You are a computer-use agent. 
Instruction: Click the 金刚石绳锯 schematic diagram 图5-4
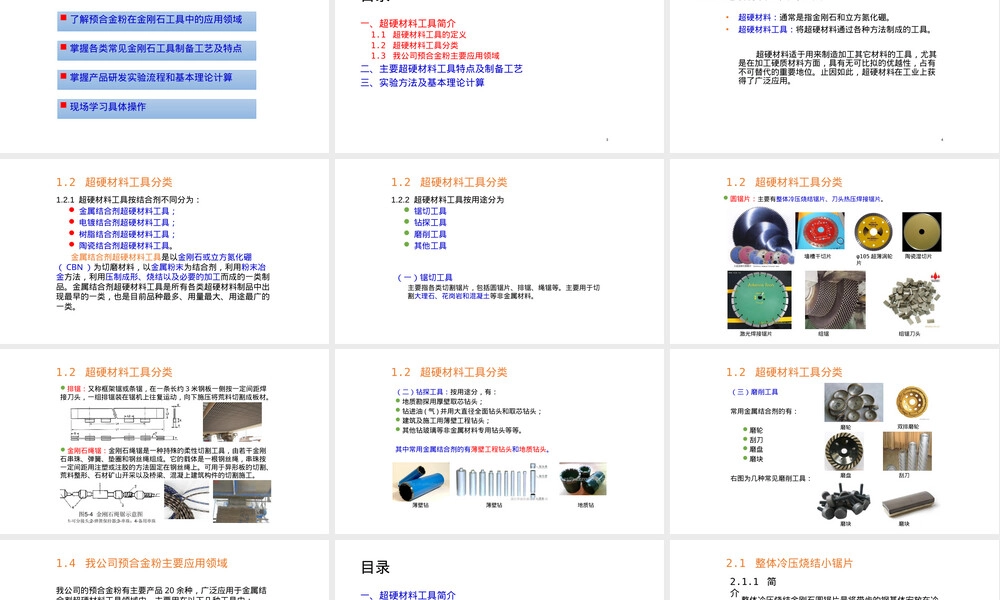[x=110, y=502]
